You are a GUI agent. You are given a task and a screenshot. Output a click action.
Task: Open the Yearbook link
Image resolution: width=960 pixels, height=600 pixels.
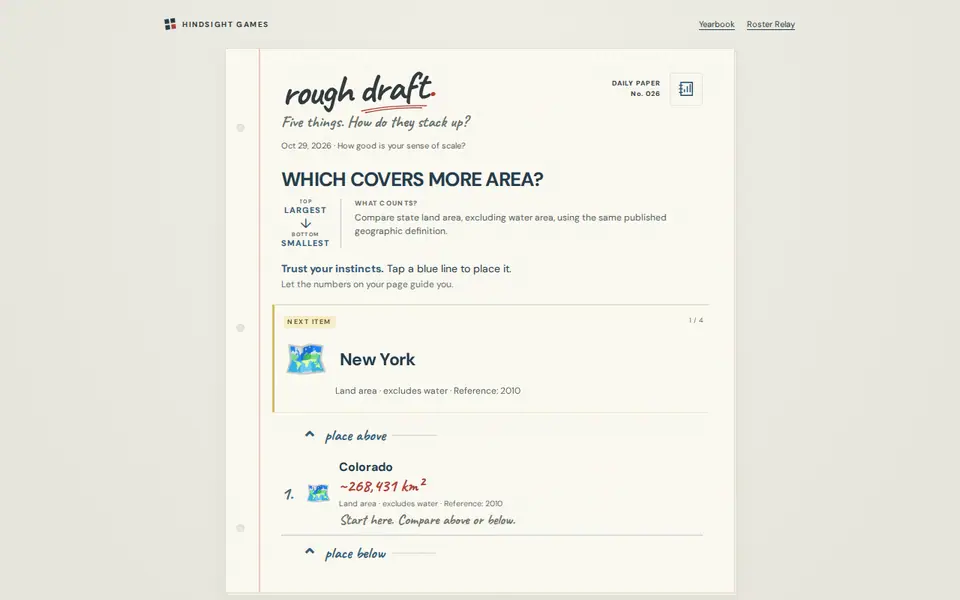[716, 24]
